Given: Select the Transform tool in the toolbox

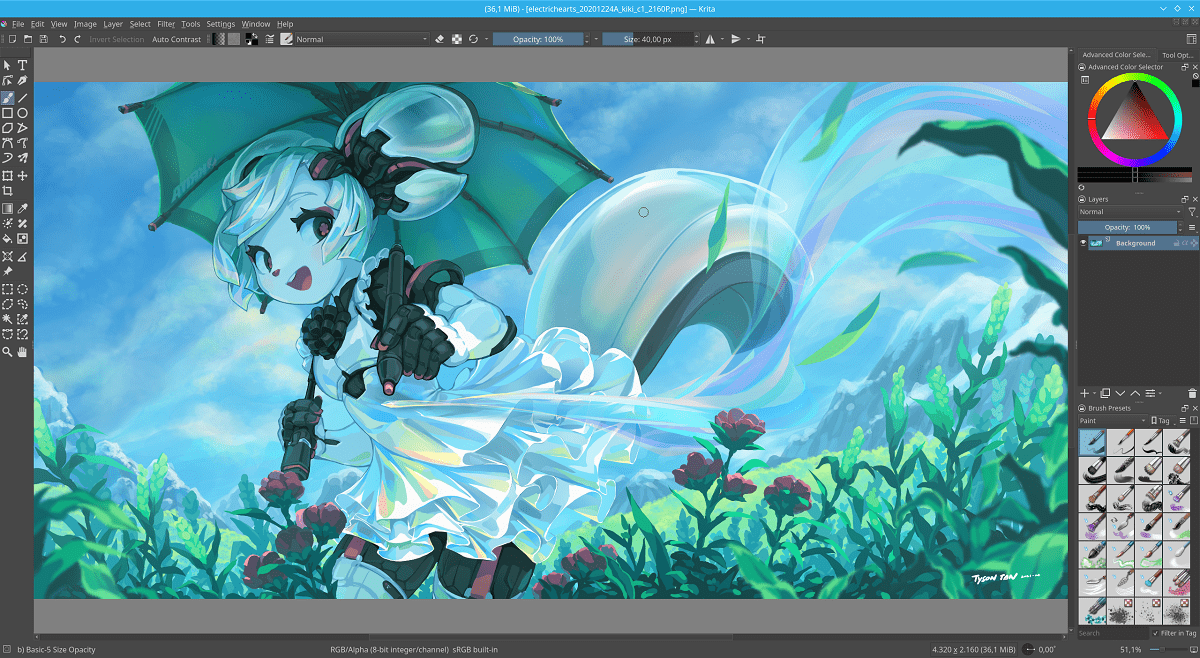Looking at the screenshot, I should click(x=7, y=173).
